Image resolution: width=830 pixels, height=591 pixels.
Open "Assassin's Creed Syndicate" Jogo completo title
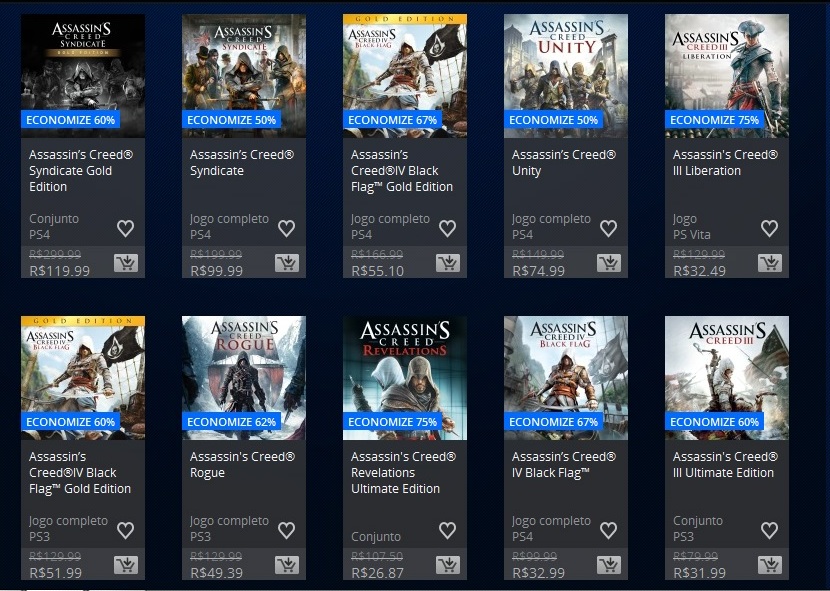pyautogui.click(x=242, y=163)
